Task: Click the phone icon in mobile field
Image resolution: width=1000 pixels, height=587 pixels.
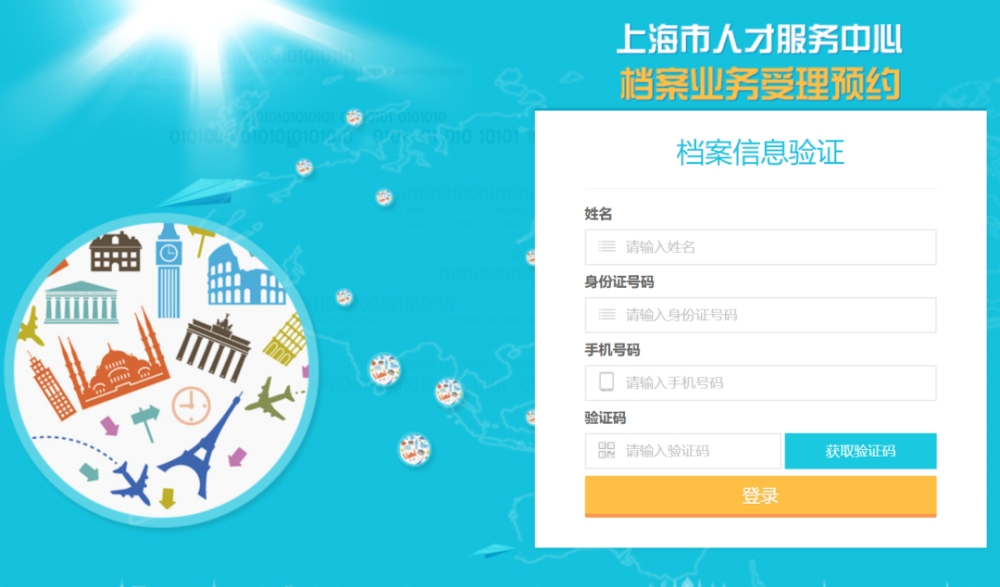Action: [607, 382]
